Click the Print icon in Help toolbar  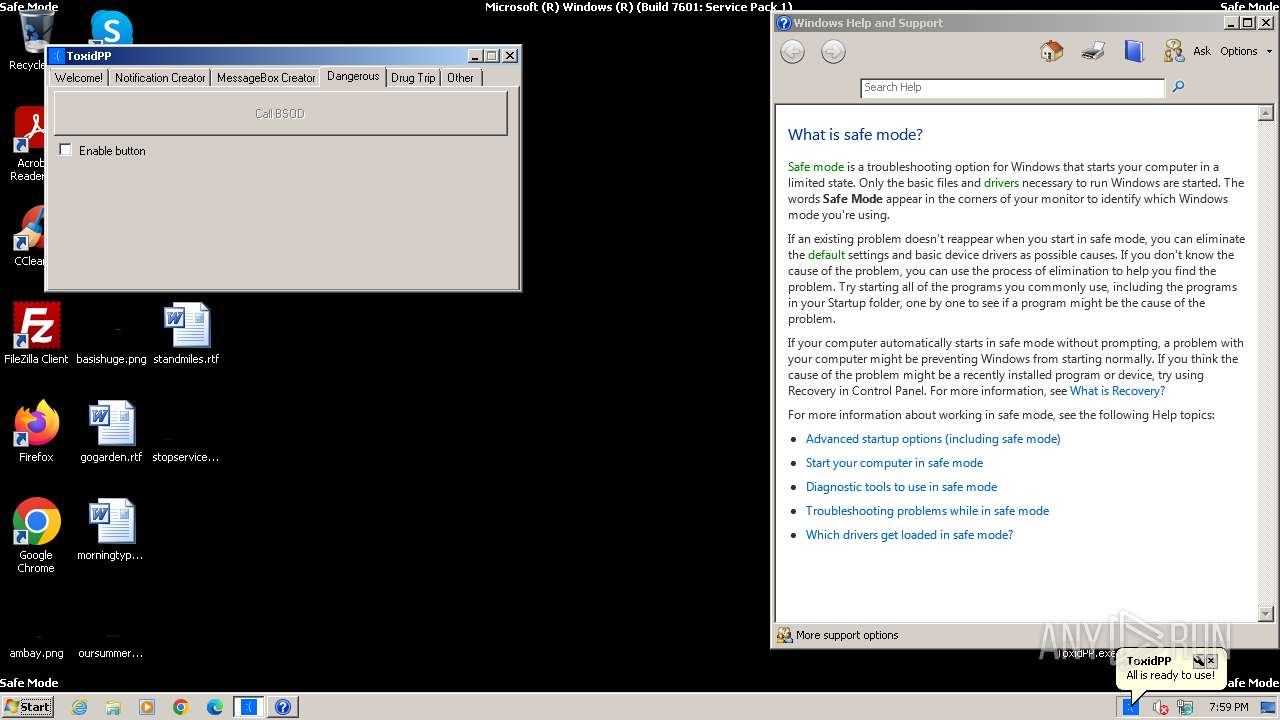[x=1093, y=51]
